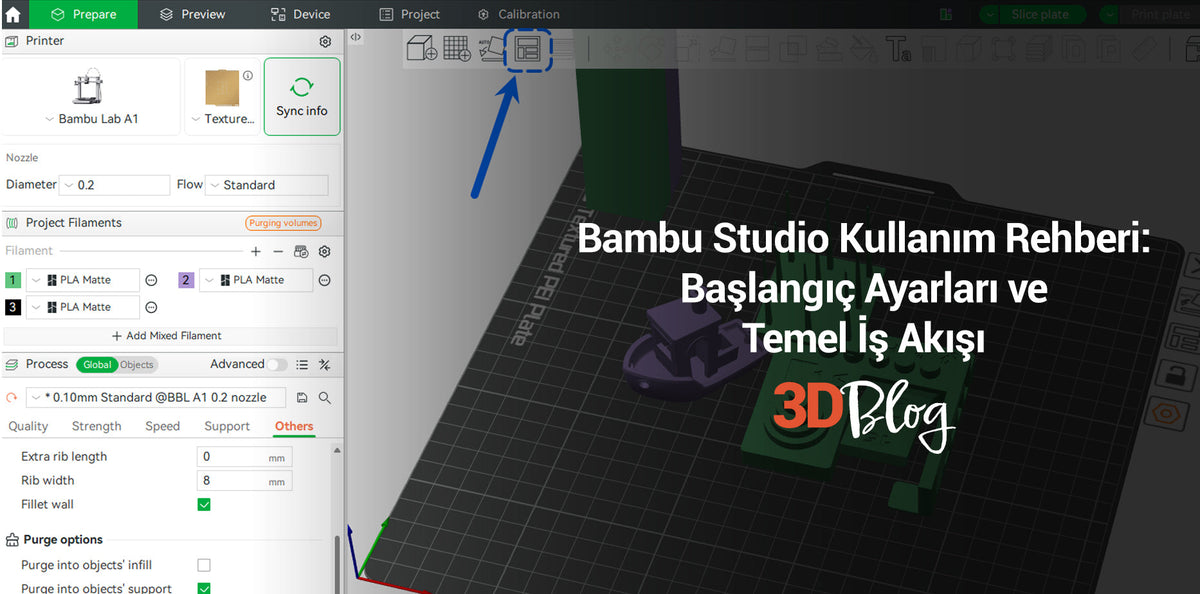
Task: Click the green filament 1 color swatch
Action: [x=13, y=280]
